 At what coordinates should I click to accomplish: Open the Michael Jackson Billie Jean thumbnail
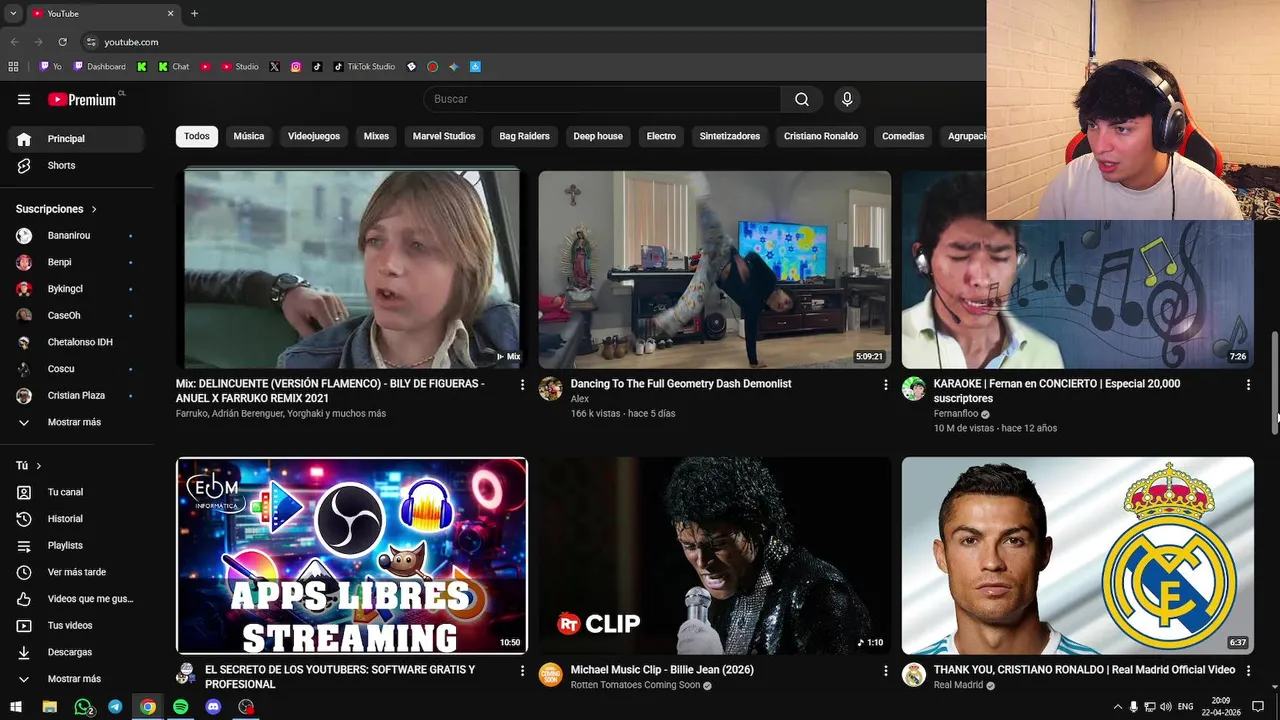715,556
